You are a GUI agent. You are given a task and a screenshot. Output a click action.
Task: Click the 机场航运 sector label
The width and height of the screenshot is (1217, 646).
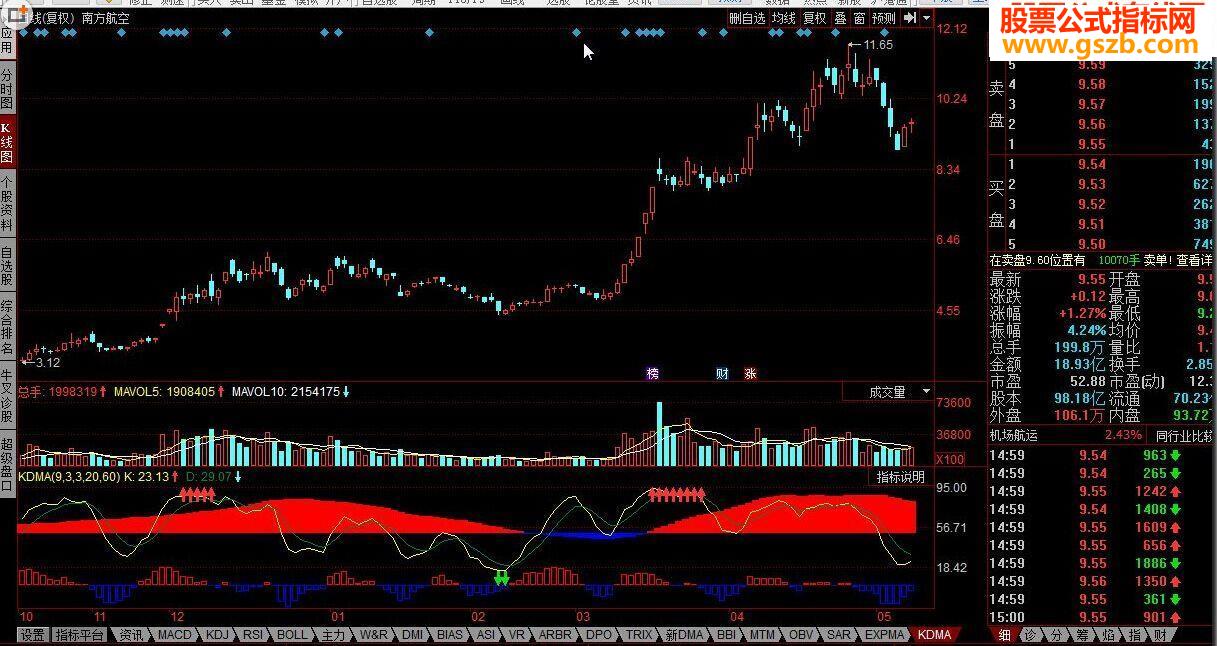tap(1014, 436)
